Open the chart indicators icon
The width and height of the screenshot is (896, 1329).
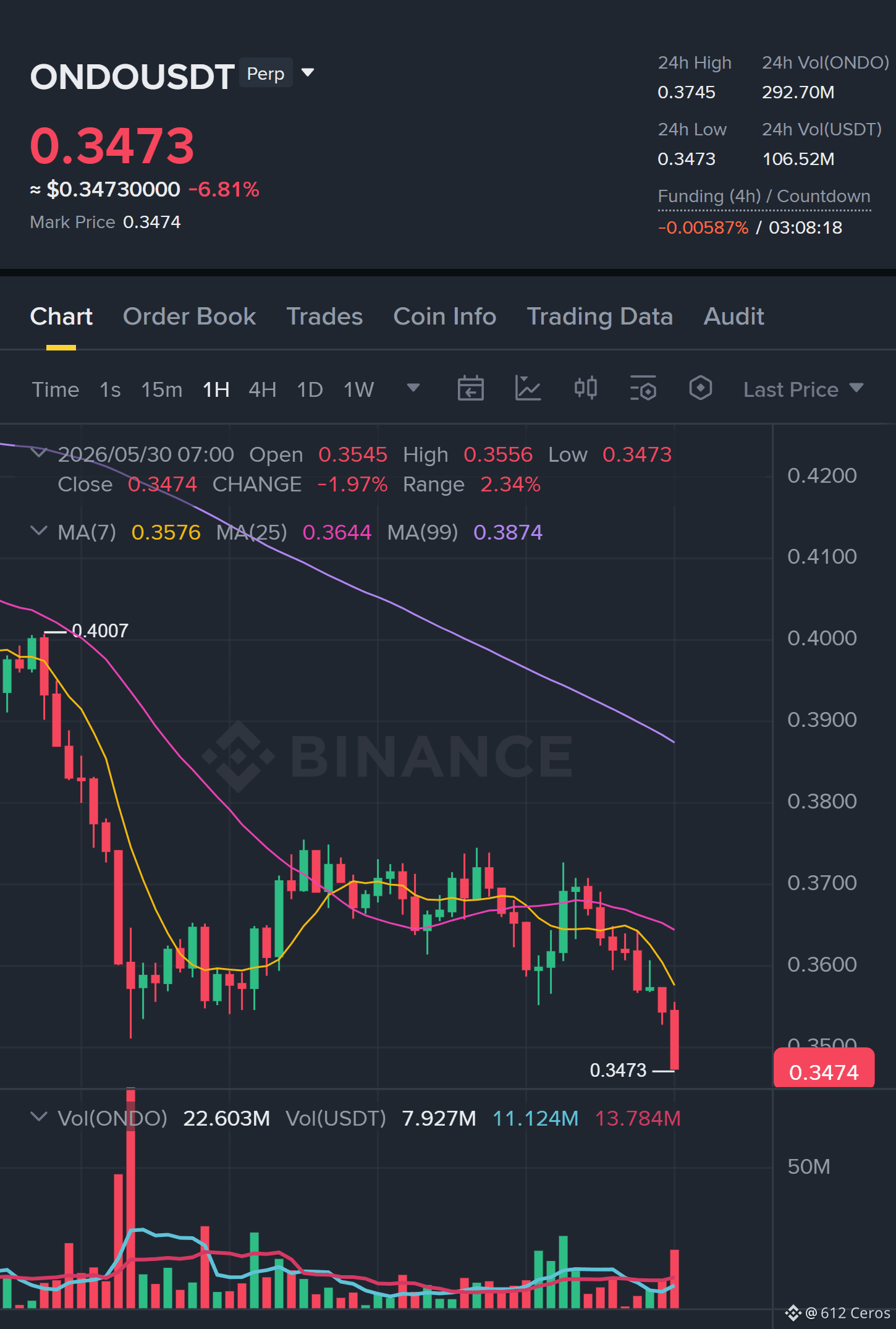[528, 389]
